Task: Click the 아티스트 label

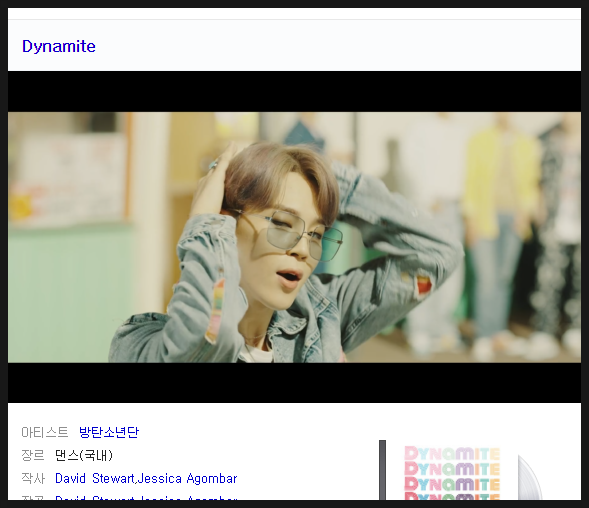Action: pos(45,432)
